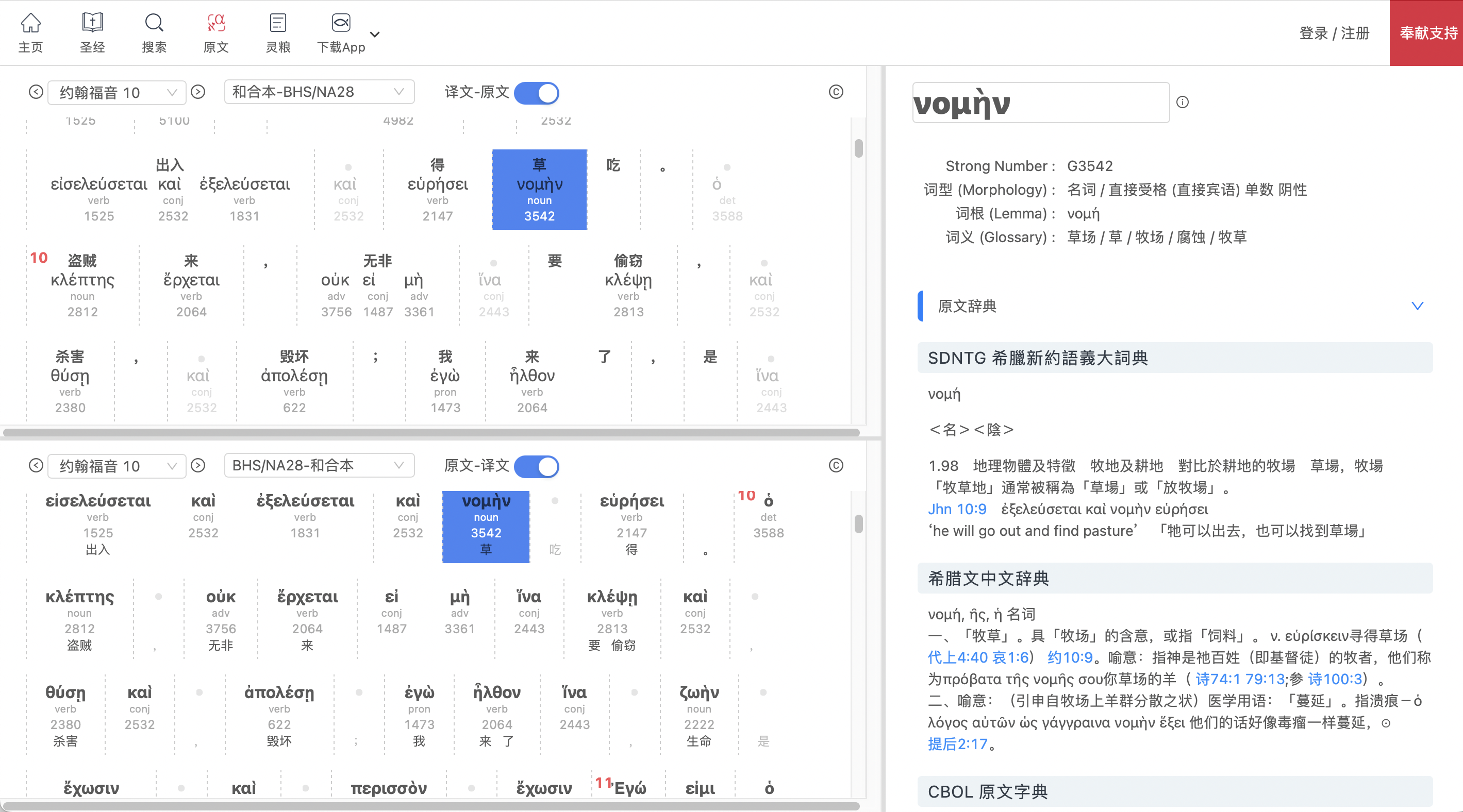Click bottom panel vertical scrollbar thumb
This screenshot has width=1463, height=812.
click(x=859, y=523)
